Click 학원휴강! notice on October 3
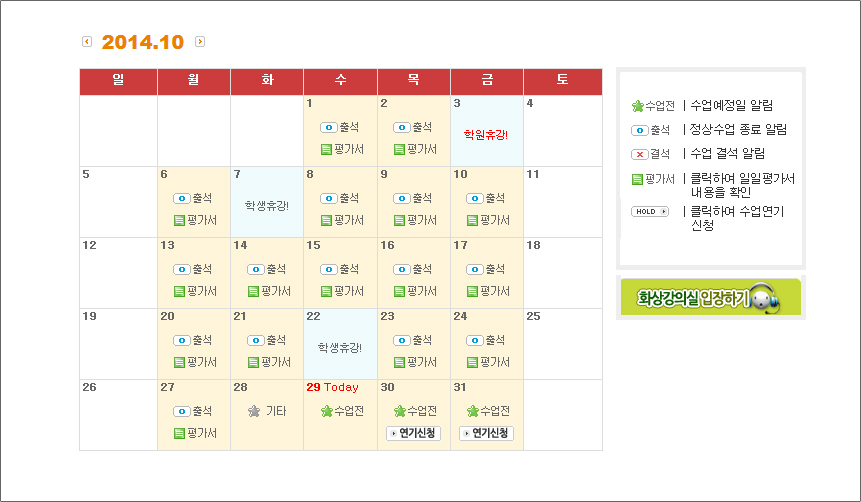Viewport: 861px width, 502px height. click(x=486, y=133)
